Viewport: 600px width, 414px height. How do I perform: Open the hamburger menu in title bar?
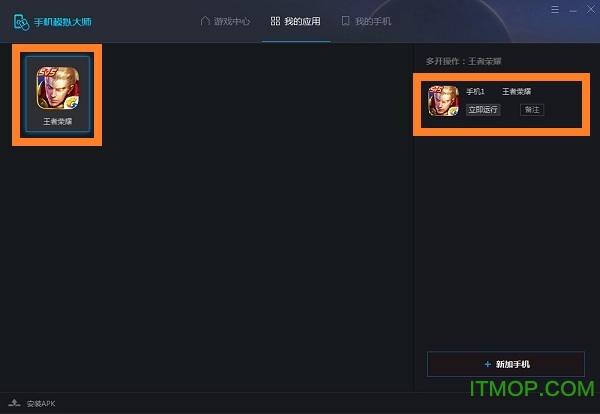(x=555, y=9)
